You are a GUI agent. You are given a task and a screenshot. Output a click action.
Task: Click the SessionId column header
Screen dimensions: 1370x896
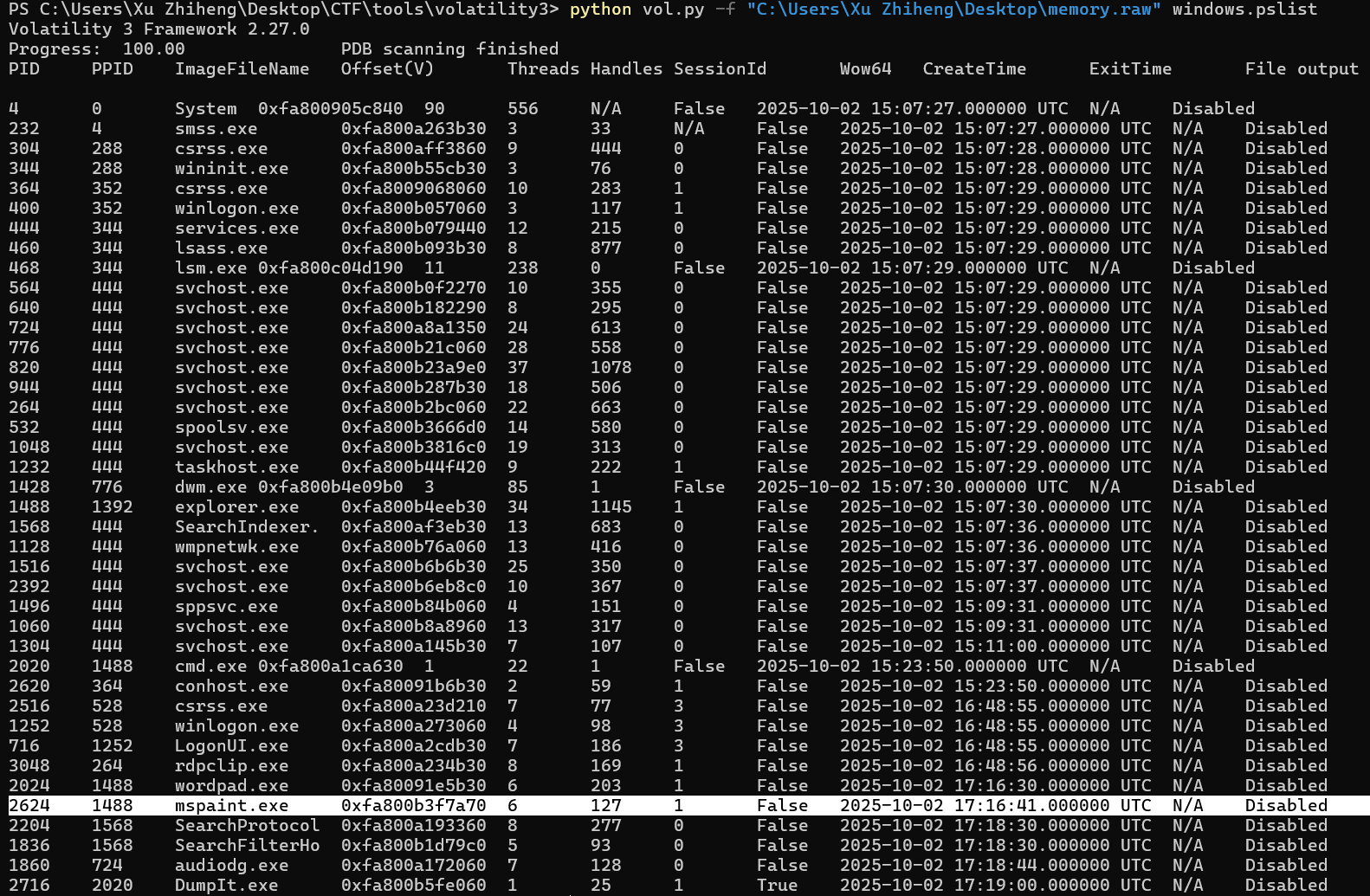click(720, 69)
